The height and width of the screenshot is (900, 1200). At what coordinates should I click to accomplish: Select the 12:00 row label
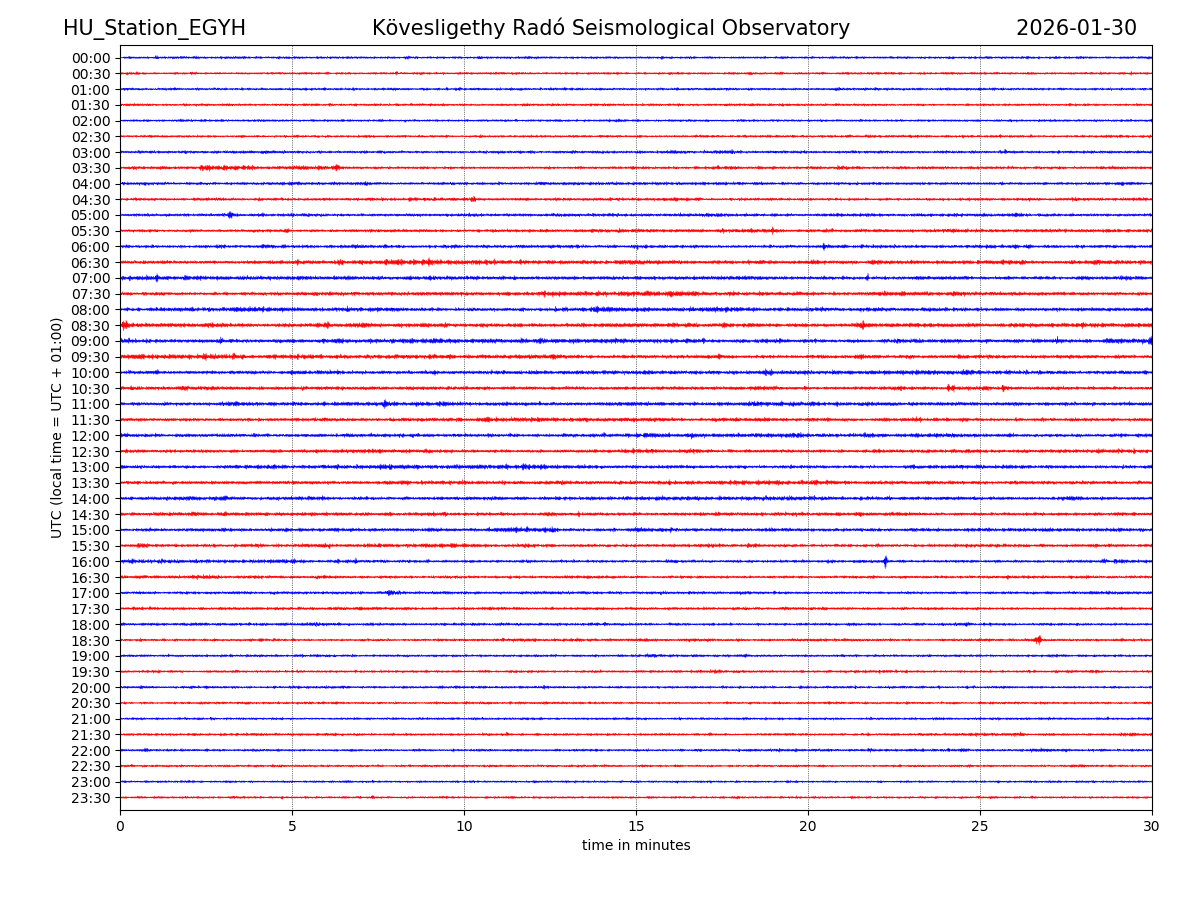(x=91, y=436)
